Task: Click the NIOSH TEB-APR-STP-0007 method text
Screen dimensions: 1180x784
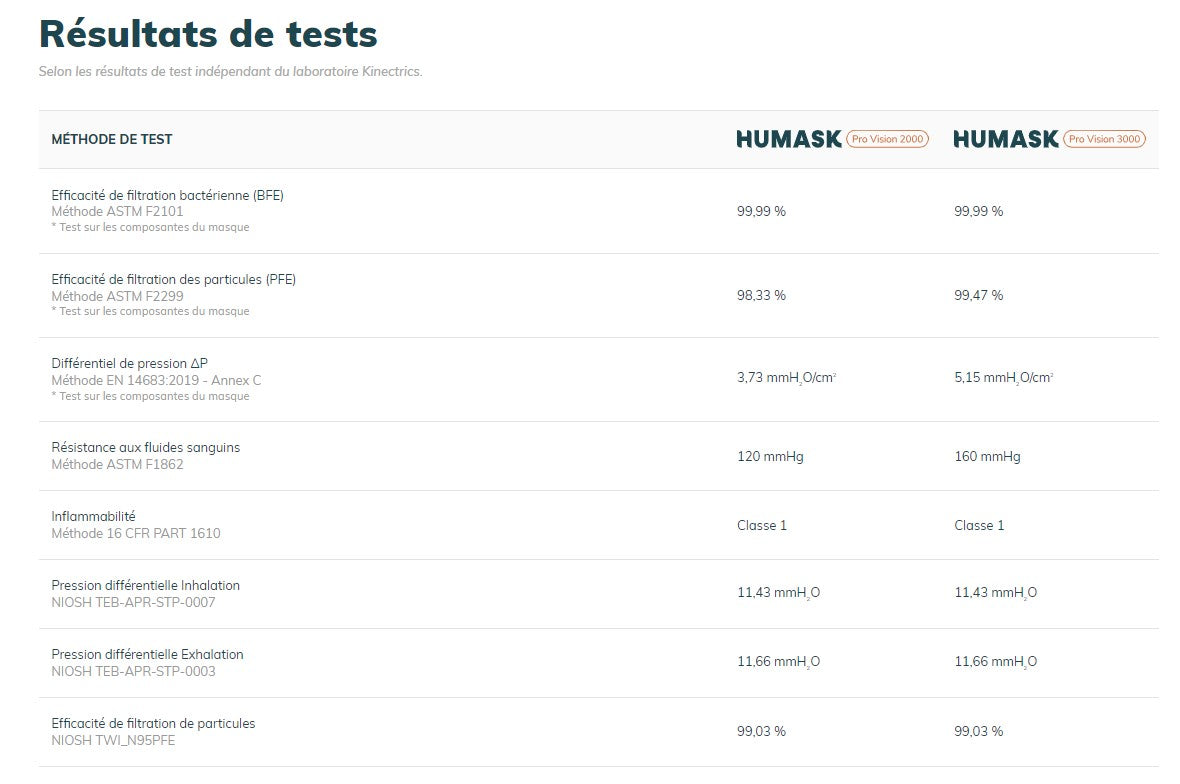Action: pos(133,603)
